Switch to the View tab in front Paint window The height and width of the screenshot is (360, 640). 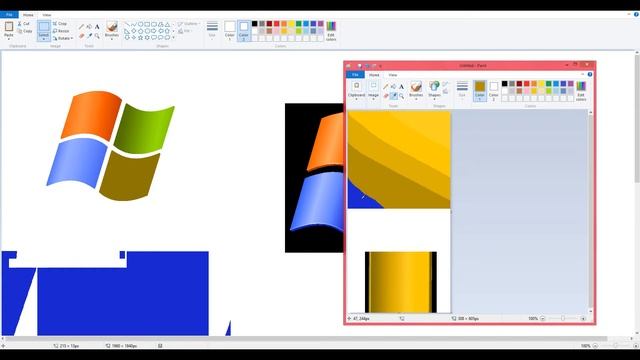393,75
